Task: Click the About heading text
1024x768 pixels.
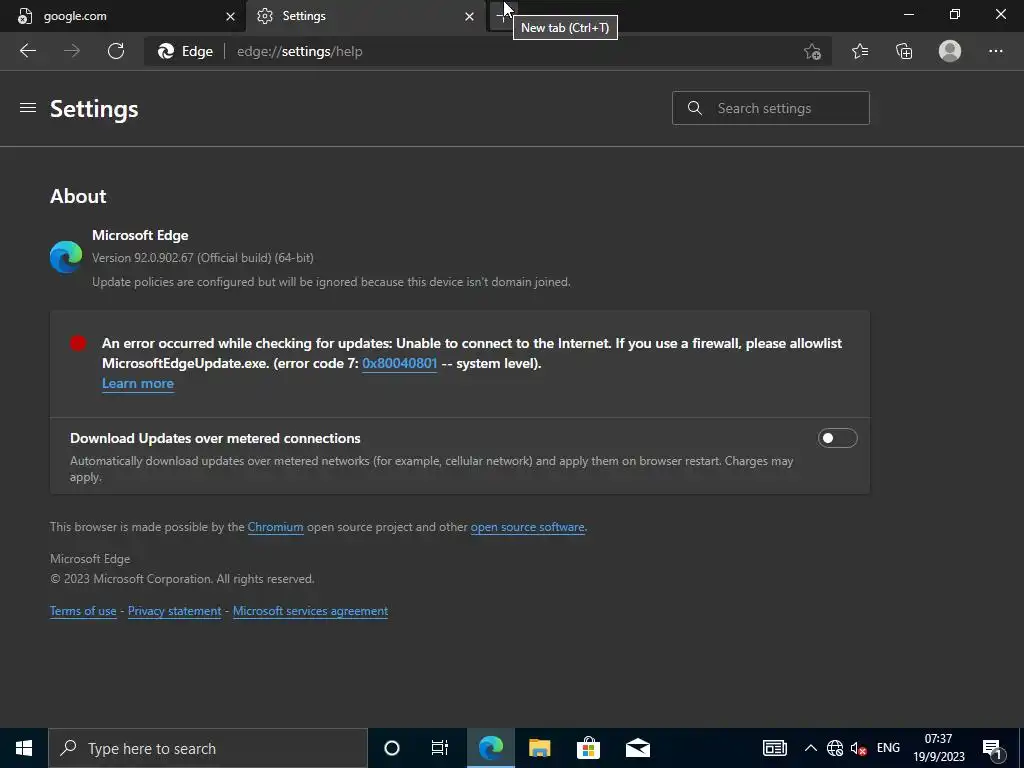Action: (x=78, y=197)
